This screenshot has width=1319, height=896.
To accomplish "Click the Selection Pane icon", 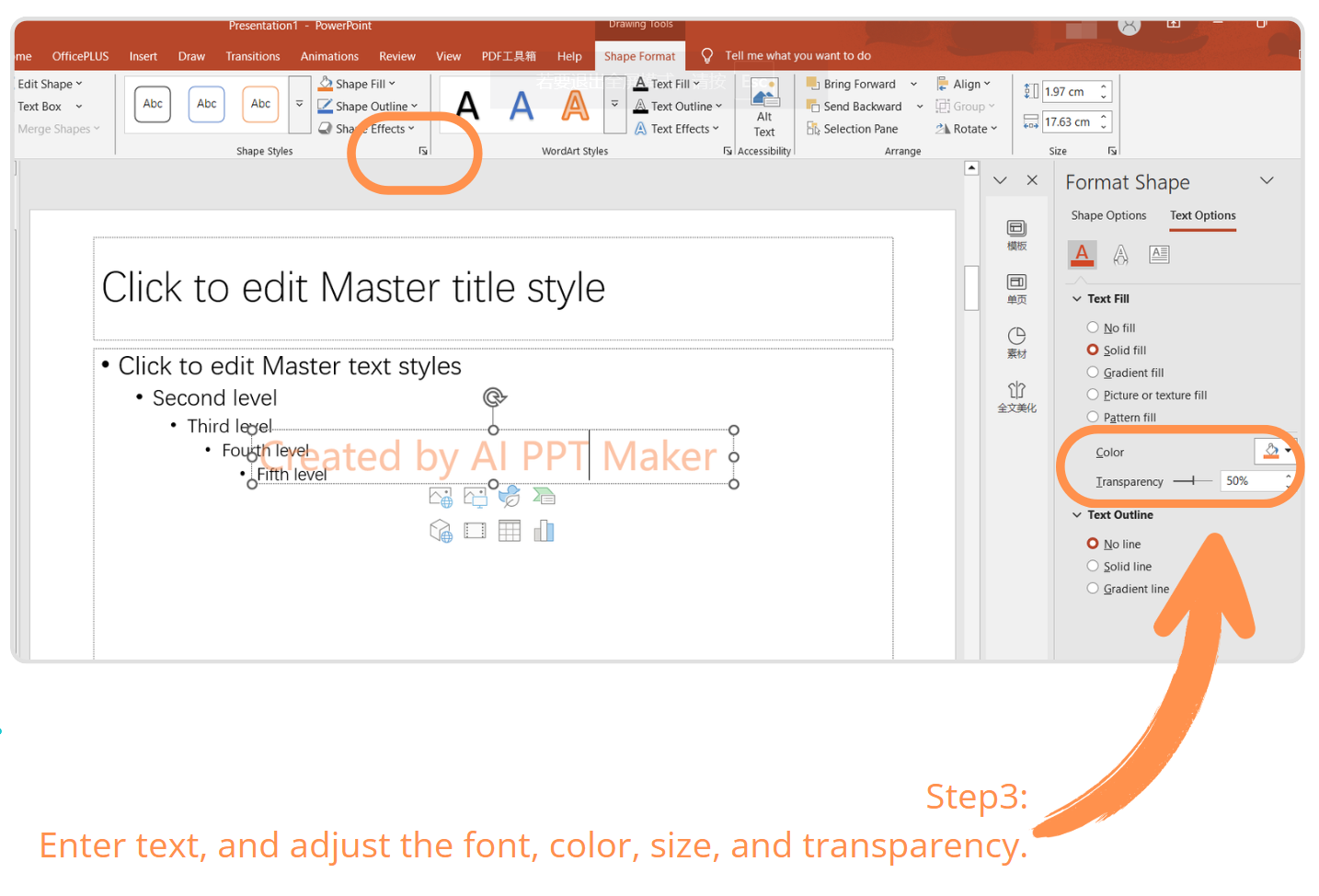I will (x=852, y=130).
